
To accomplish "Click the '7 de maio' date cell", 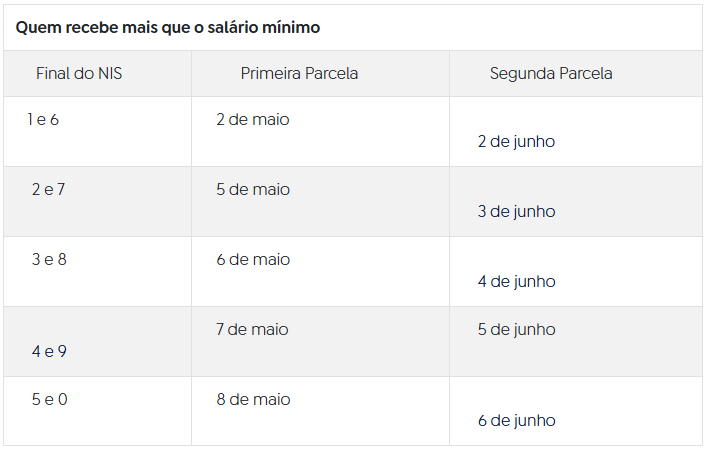I will point(253,330).
